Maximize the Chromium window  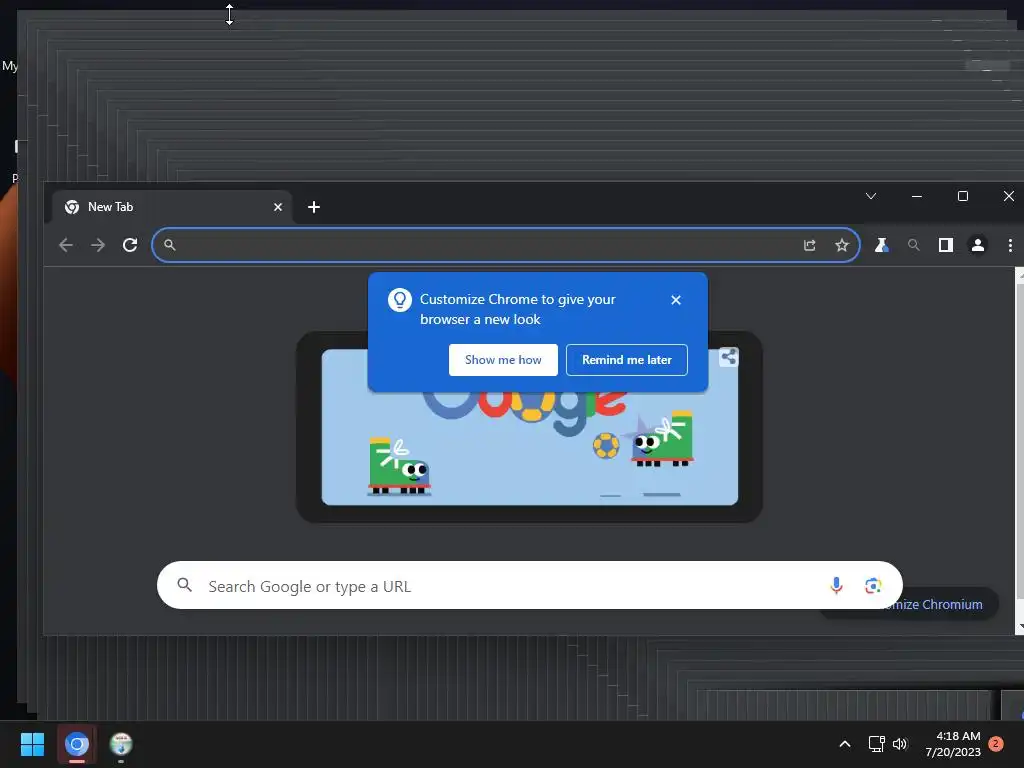pos(963,196)
